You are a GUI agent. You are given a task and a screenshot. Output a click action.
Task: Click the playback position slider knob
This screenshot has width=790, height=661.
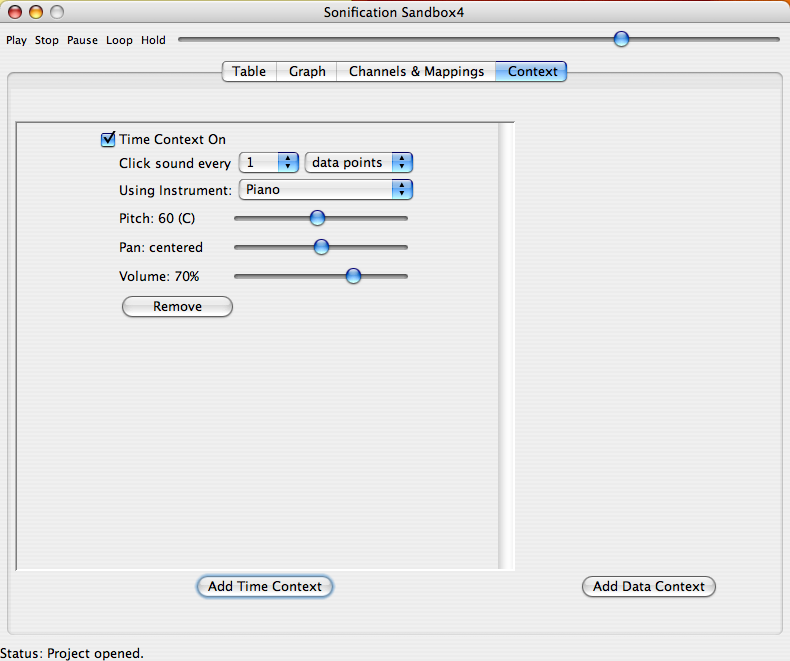point(621,39)
